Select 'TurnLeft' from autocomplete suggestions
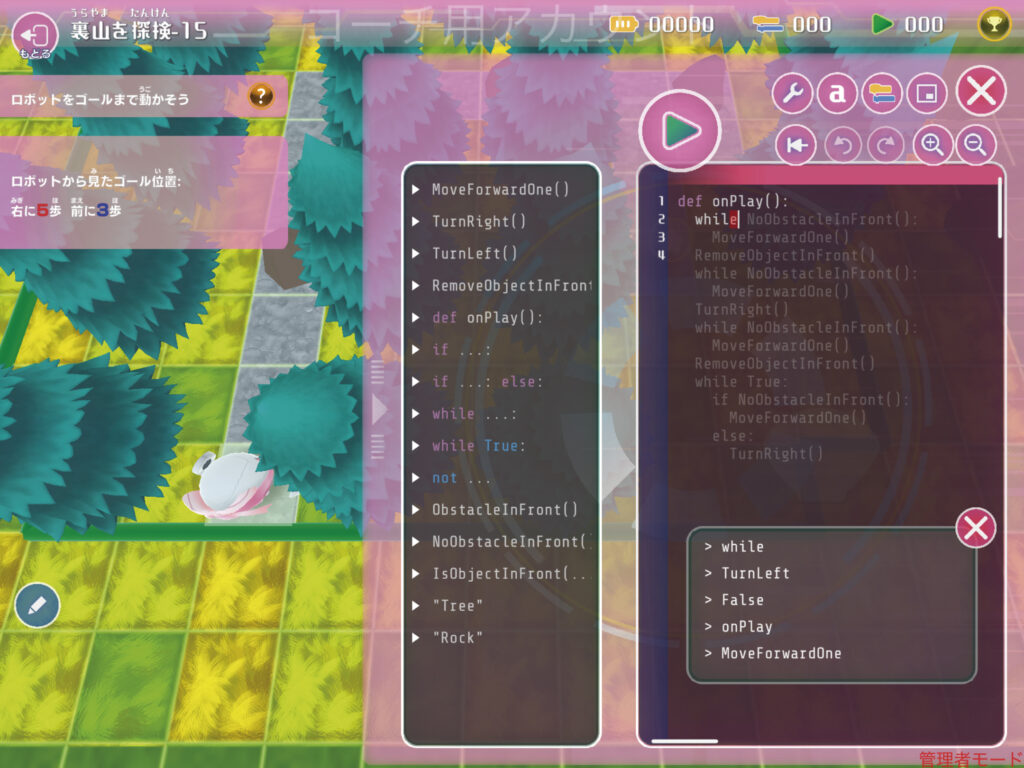 755,573
